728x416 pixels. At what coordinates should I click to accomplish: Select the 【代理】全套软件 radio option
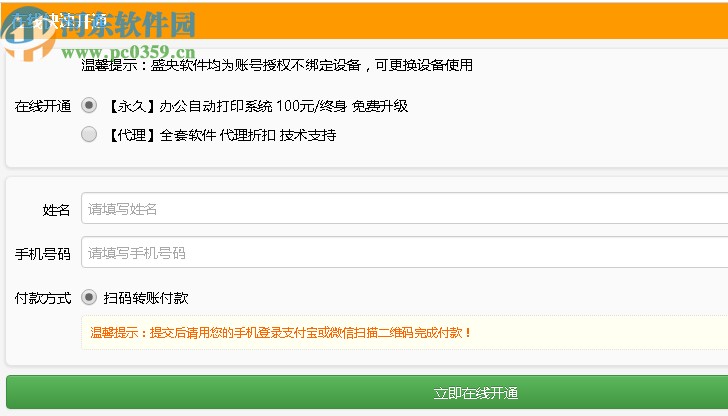89,134
